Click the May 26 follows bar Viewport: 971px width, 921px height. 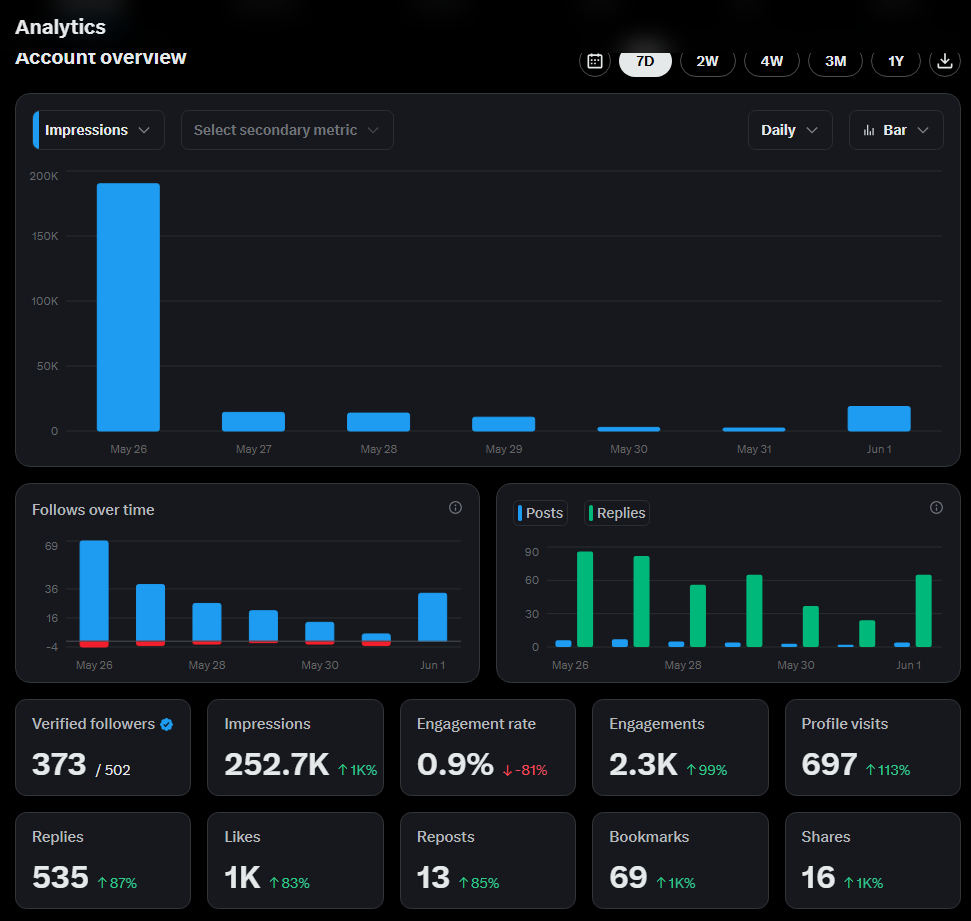click(x=94, y=591)
